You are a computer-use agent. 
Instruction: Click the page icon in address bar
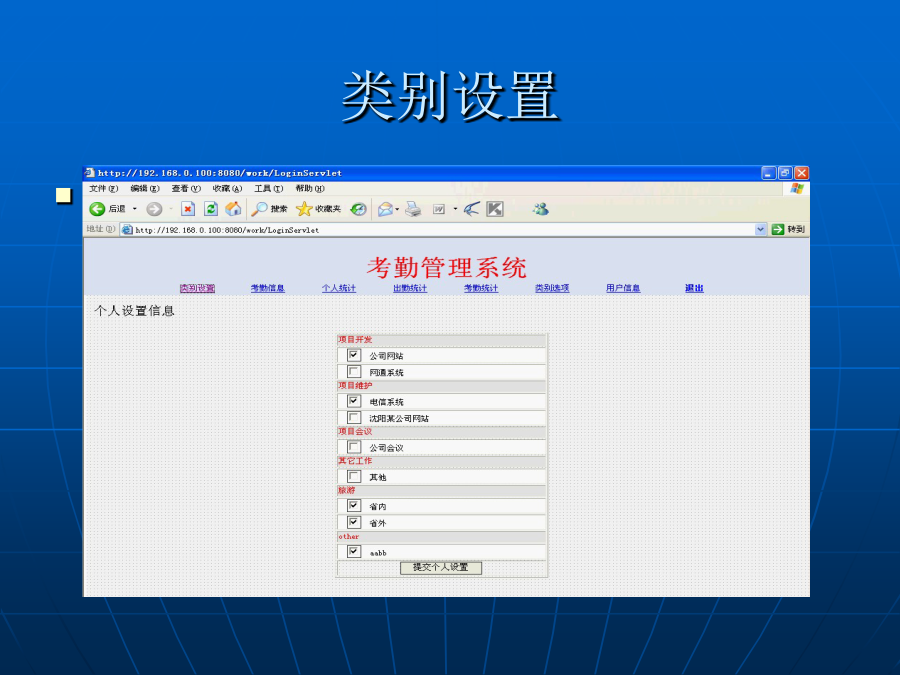[127, 230]
